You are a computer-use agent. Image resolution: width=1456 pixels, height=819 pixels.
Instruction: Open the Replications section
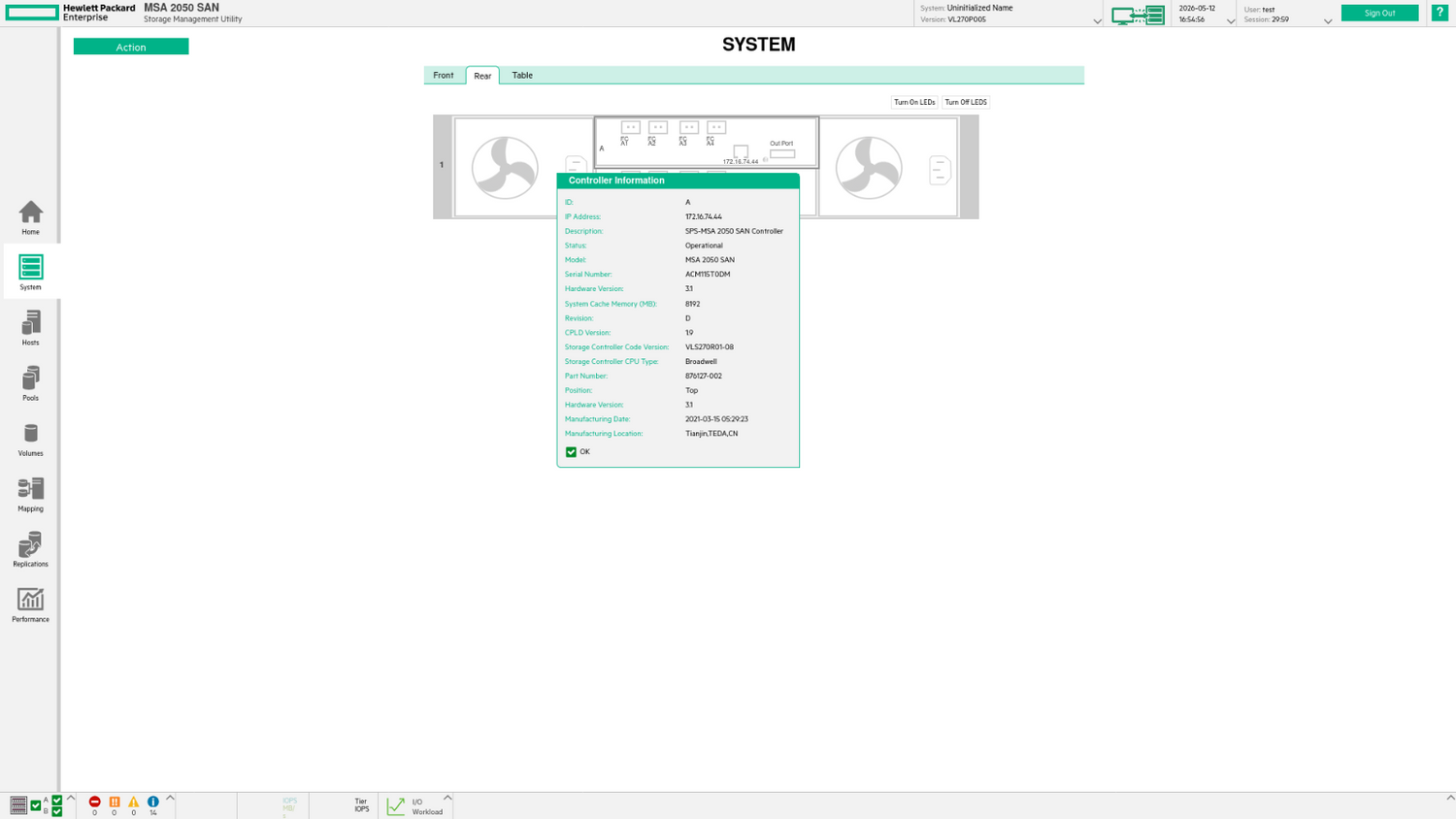coord(31,549)
